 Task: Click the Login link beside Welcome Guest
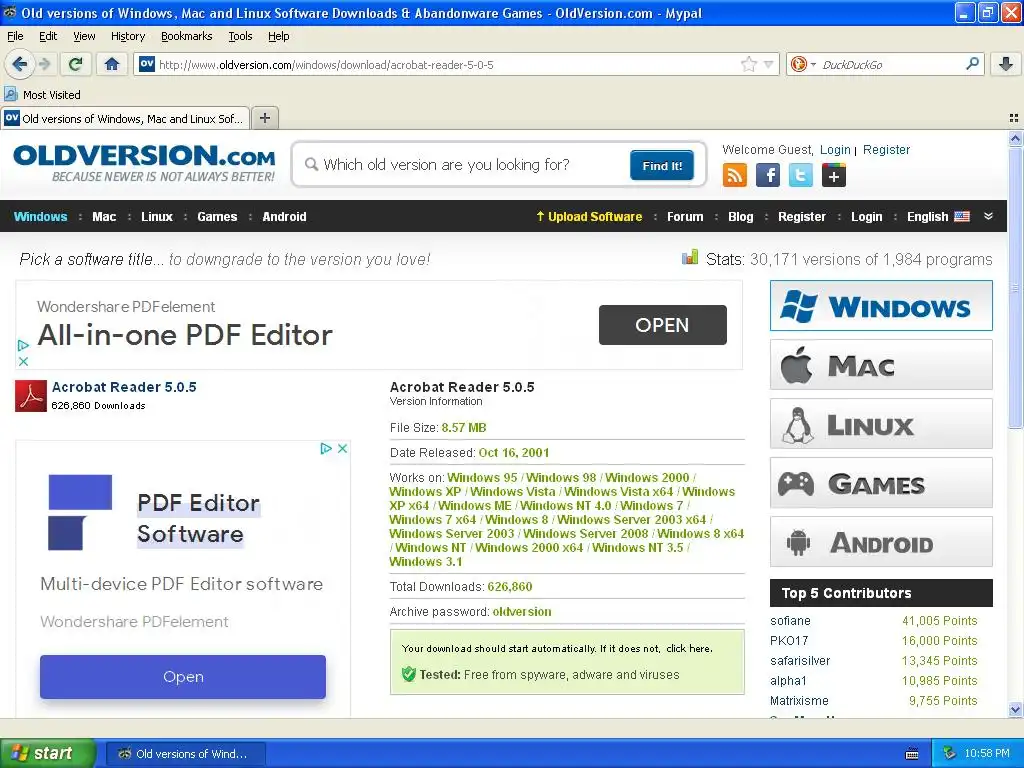click(x=835, y=150)
